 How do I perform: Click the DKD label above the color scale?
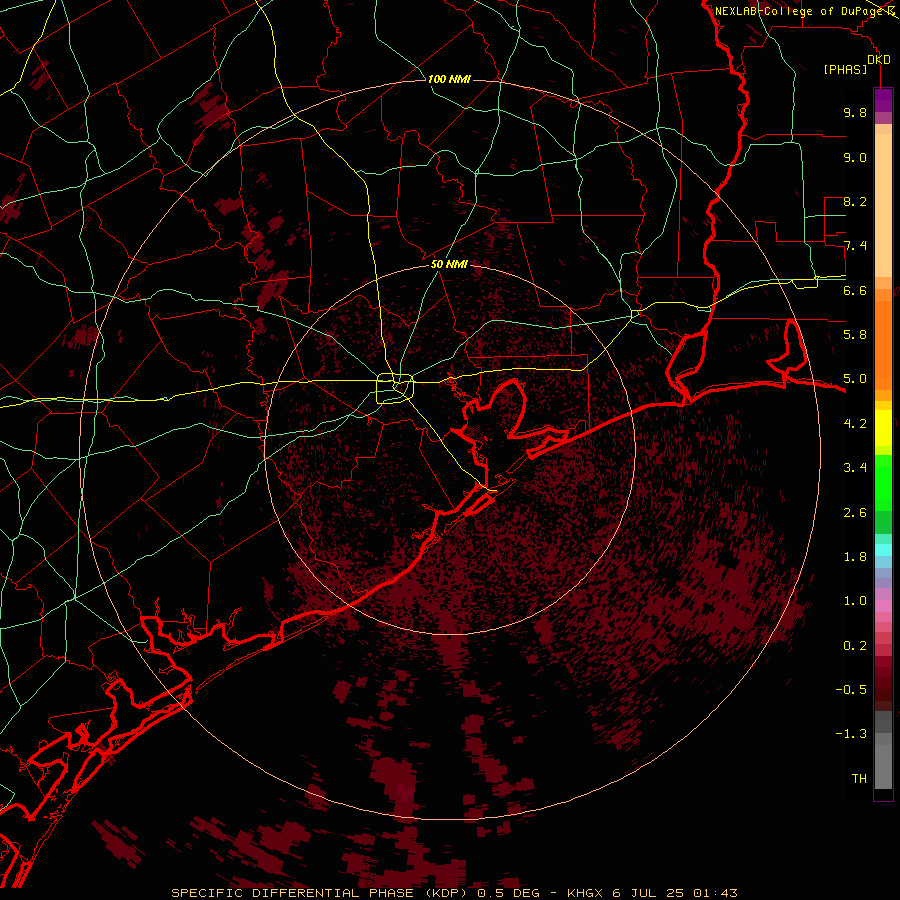(x=879, y=60)
